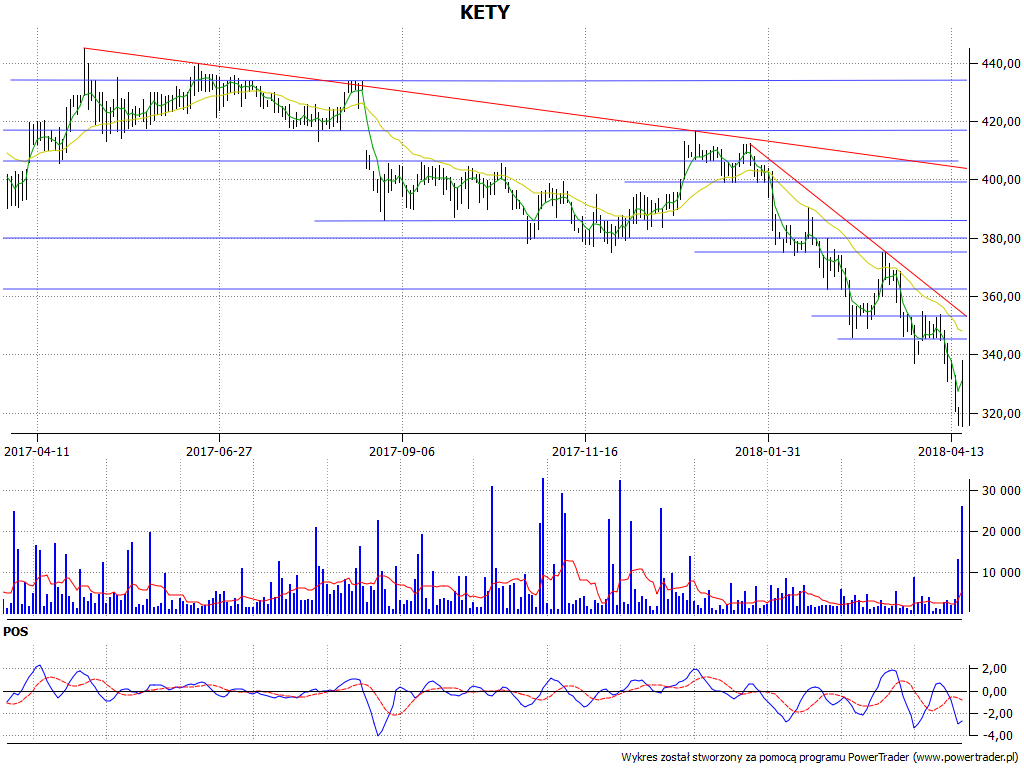Select the 400,00 price axis label

(x=1001, y=180)
